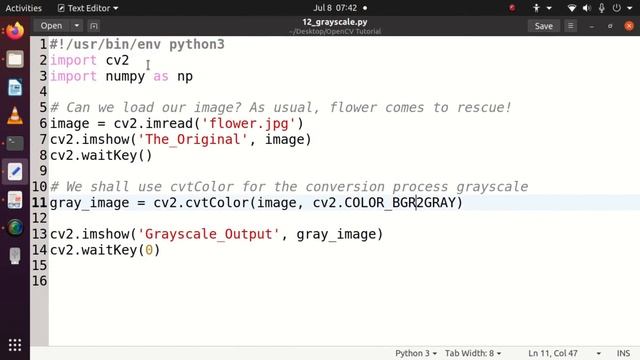This screenshot has width=640, height=360.
Task: Click empty line 15 in the editor
Action: [344, 266]
